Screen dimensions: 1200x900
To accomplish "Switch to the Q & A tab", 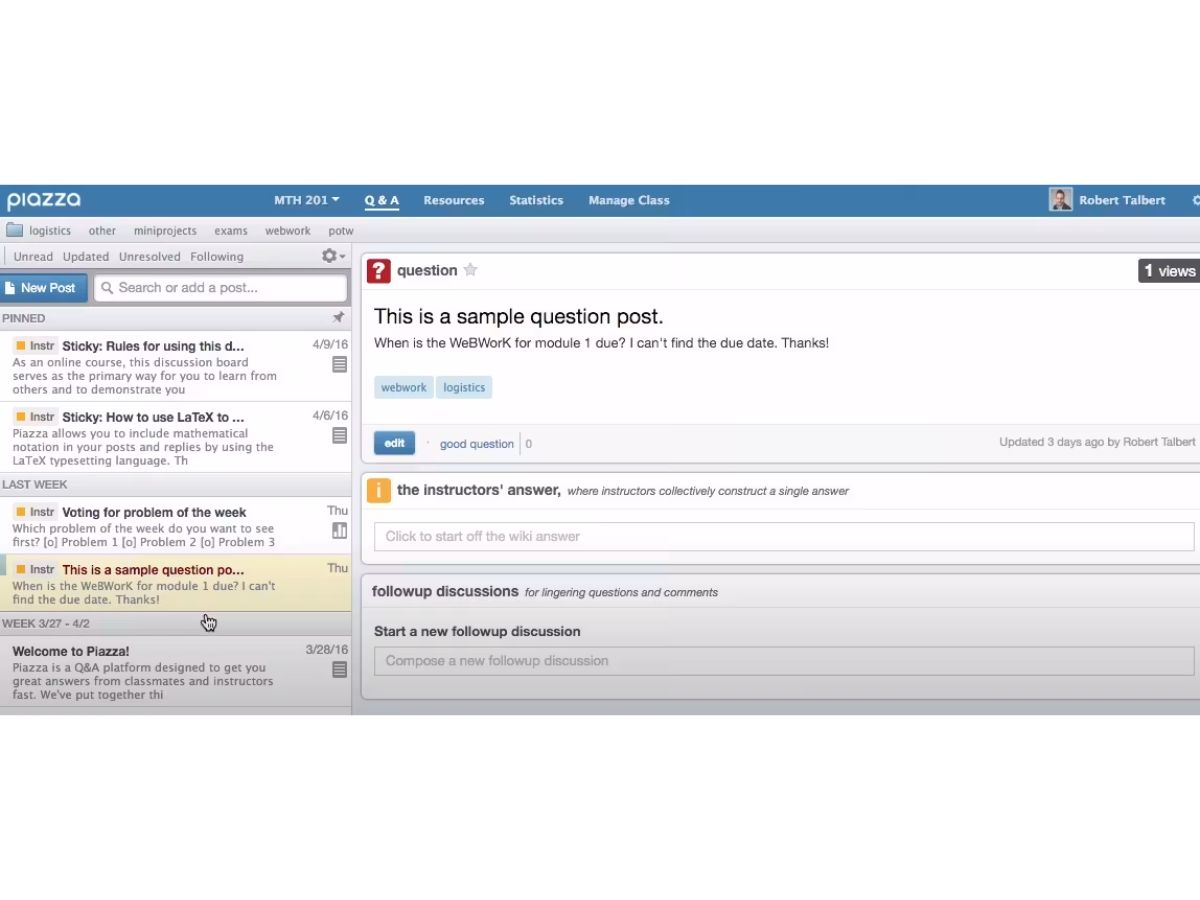I will click(x=381, y=200).
